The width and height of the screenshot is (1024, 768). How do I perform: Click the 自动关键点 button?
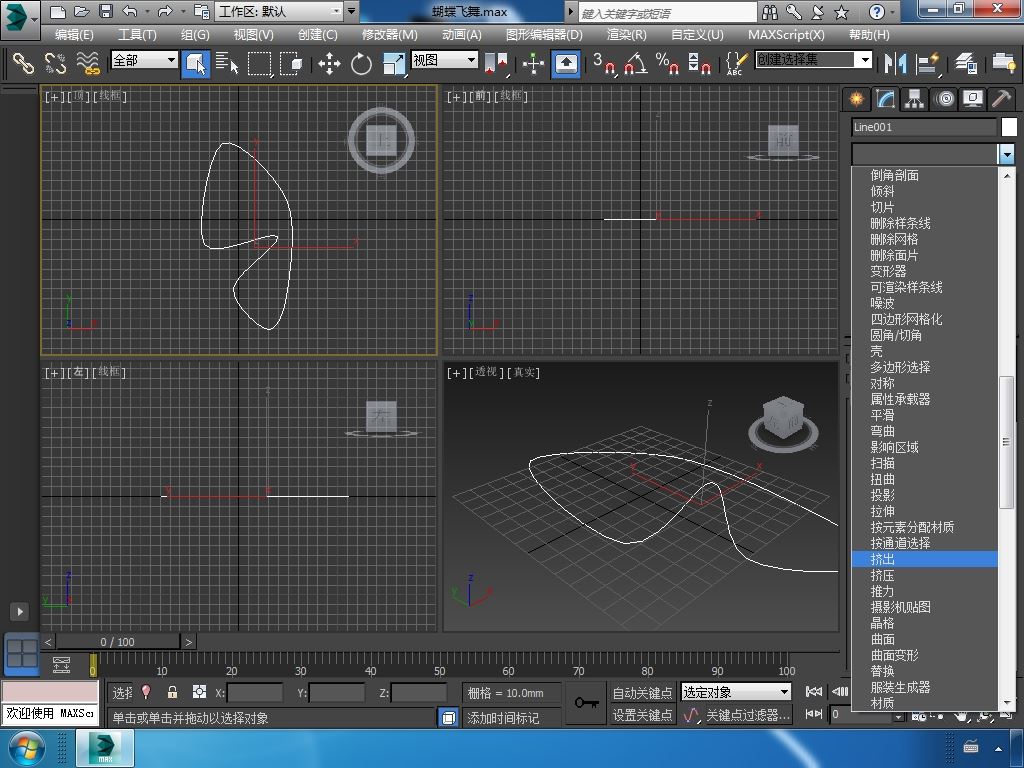tap(642, 692)
